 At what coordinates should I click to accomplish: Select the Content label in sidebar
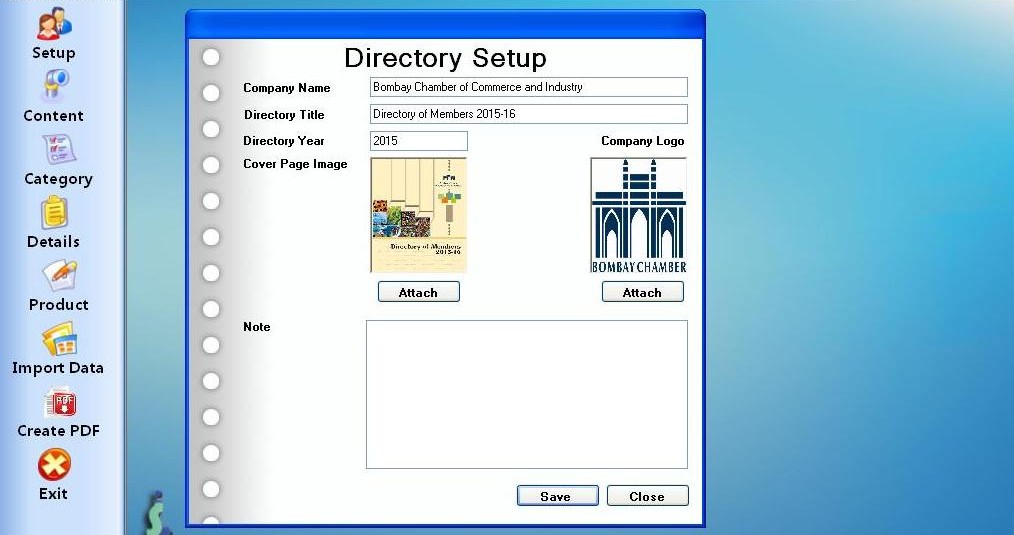[53, 116]
